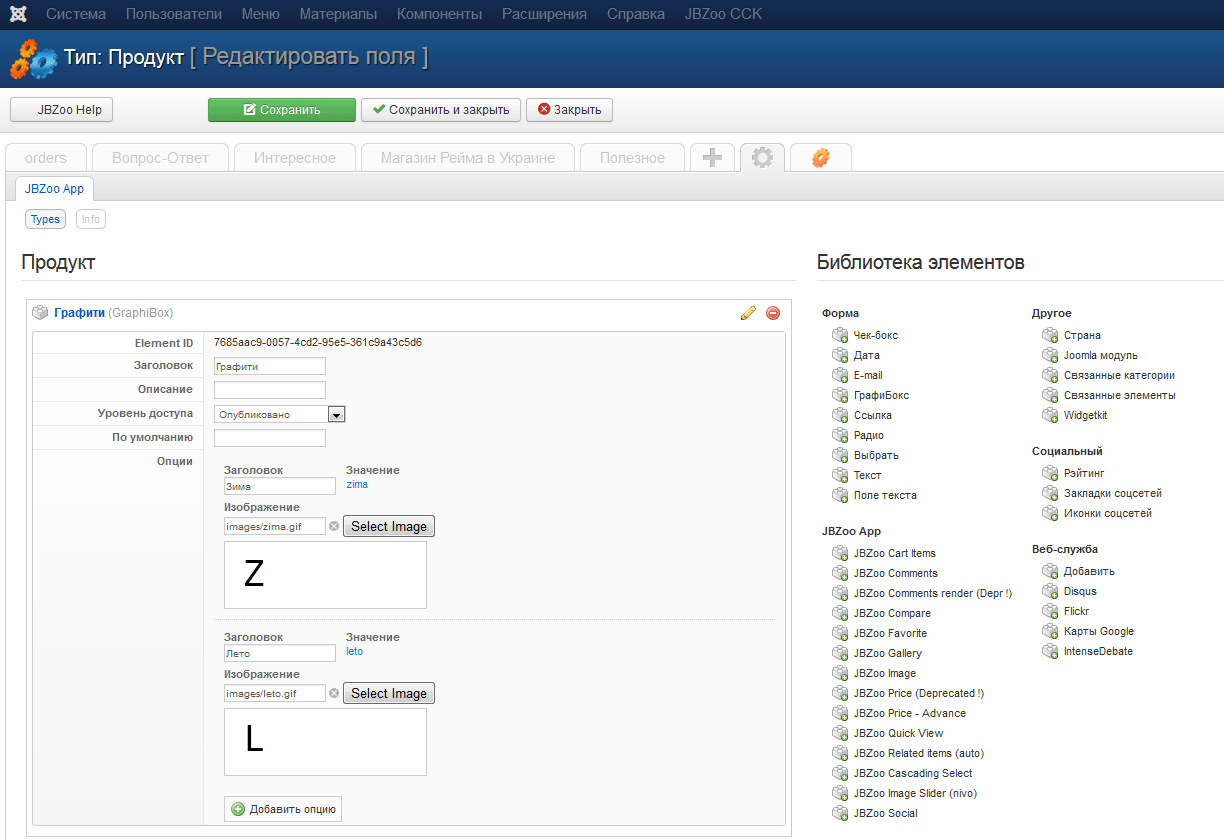Switch to the Вопрос-Ответ tab

coord(160,158)
